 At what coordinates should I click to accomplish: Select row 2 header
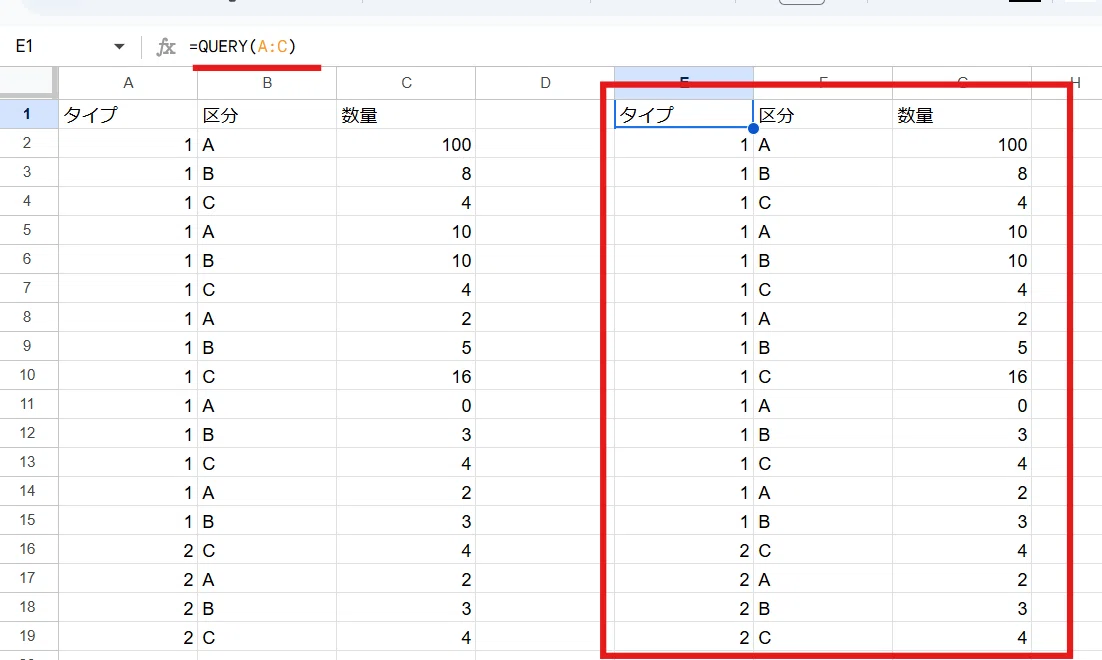click(27, 143)
